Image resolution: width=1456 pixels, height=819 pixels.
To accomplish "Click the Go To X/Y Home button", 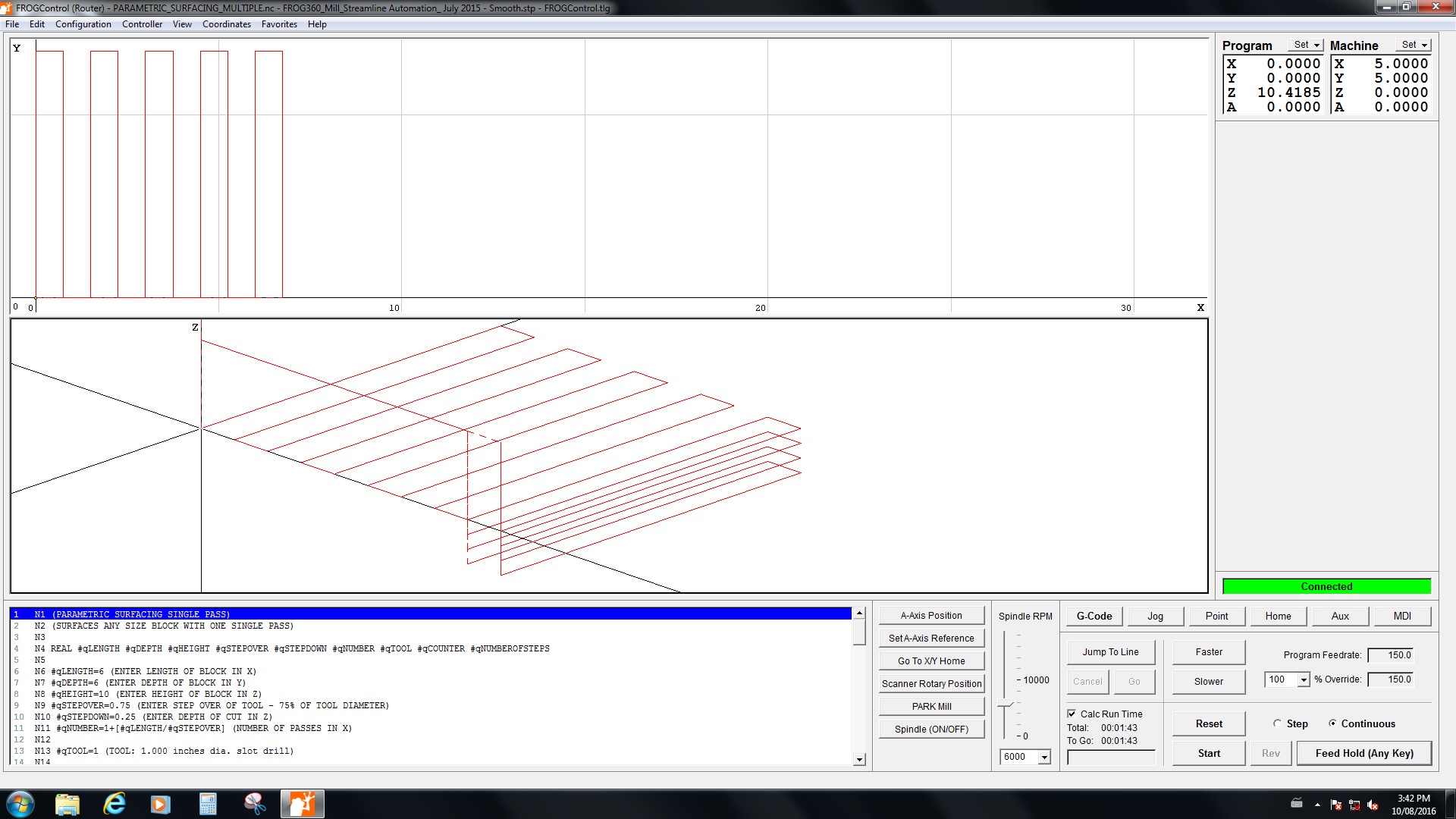I will pyautogui.click(x=931, y=661).
